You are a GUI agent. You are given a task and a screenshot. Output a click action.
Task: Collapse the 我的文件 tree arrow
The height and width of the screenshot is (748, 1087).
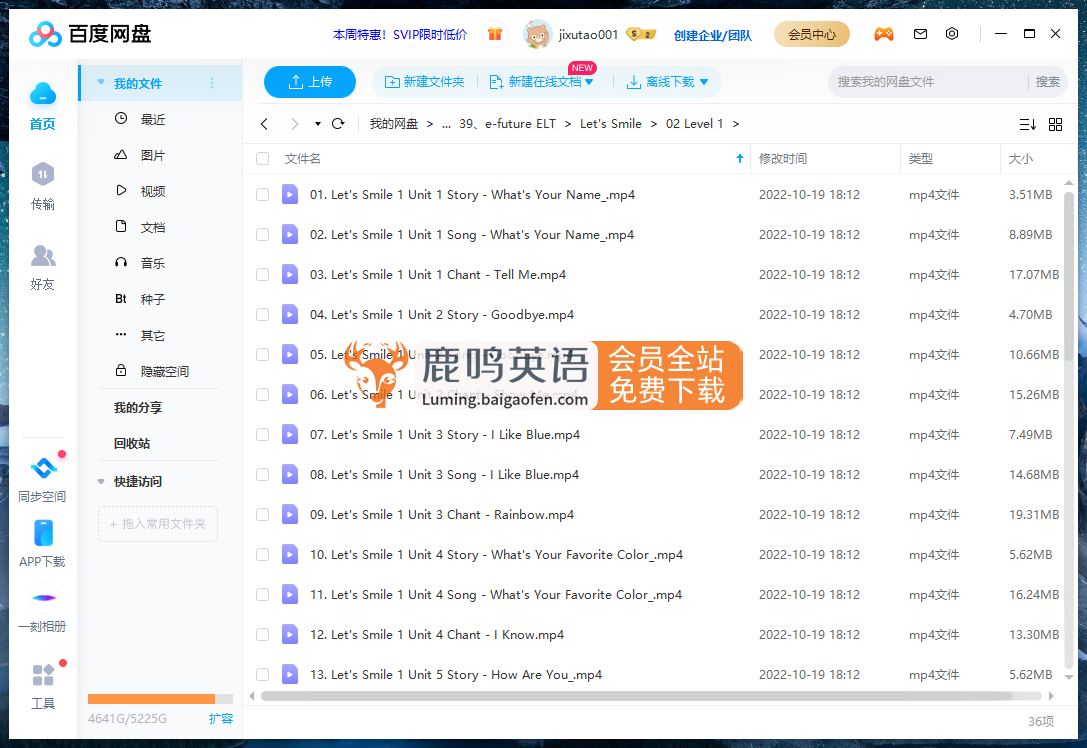tap(101, 82)
